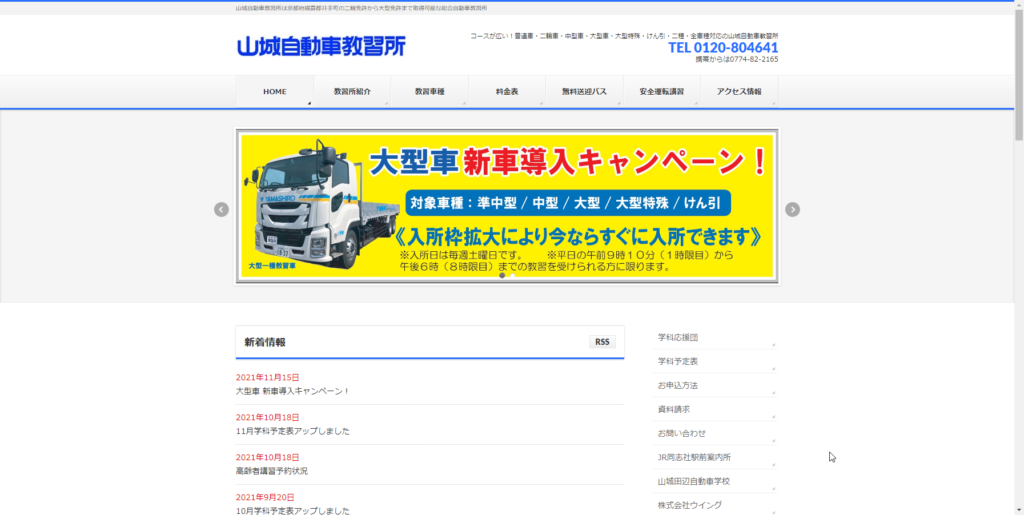Open the 安全運転講習 menu
Screen dimensions: 1024x515
tap(662, 91)
